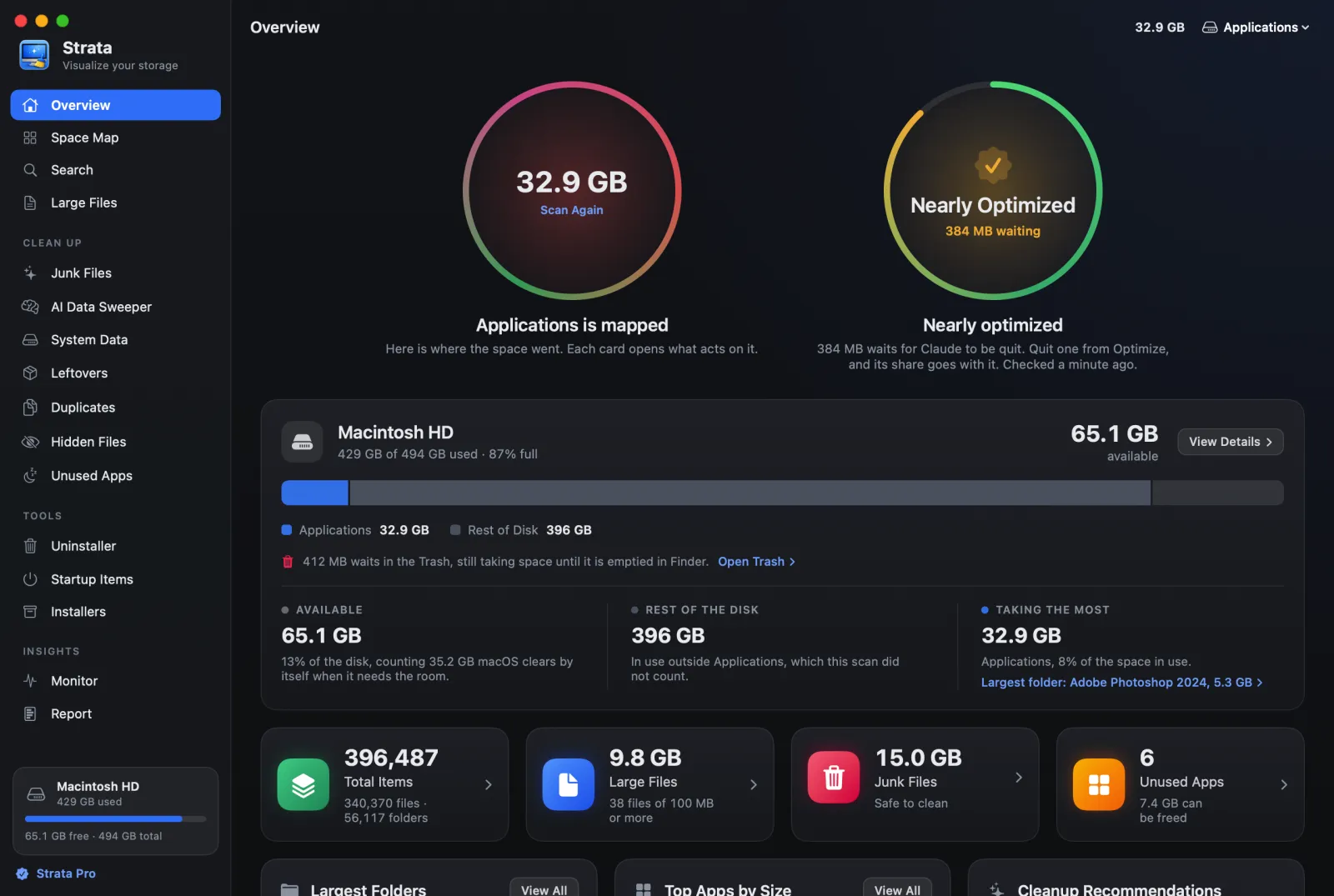Open the Space Map grid icon
Screen dimensions: 1334x896
click(30, 138)
